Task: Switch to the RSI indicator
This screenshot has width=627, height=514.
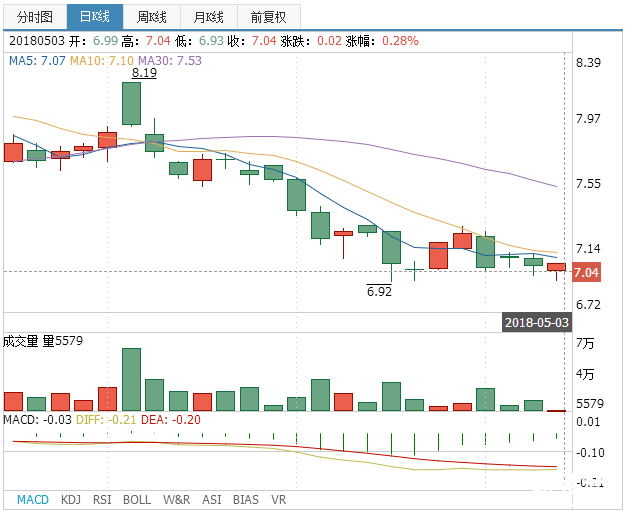Action: coord(102,500)
